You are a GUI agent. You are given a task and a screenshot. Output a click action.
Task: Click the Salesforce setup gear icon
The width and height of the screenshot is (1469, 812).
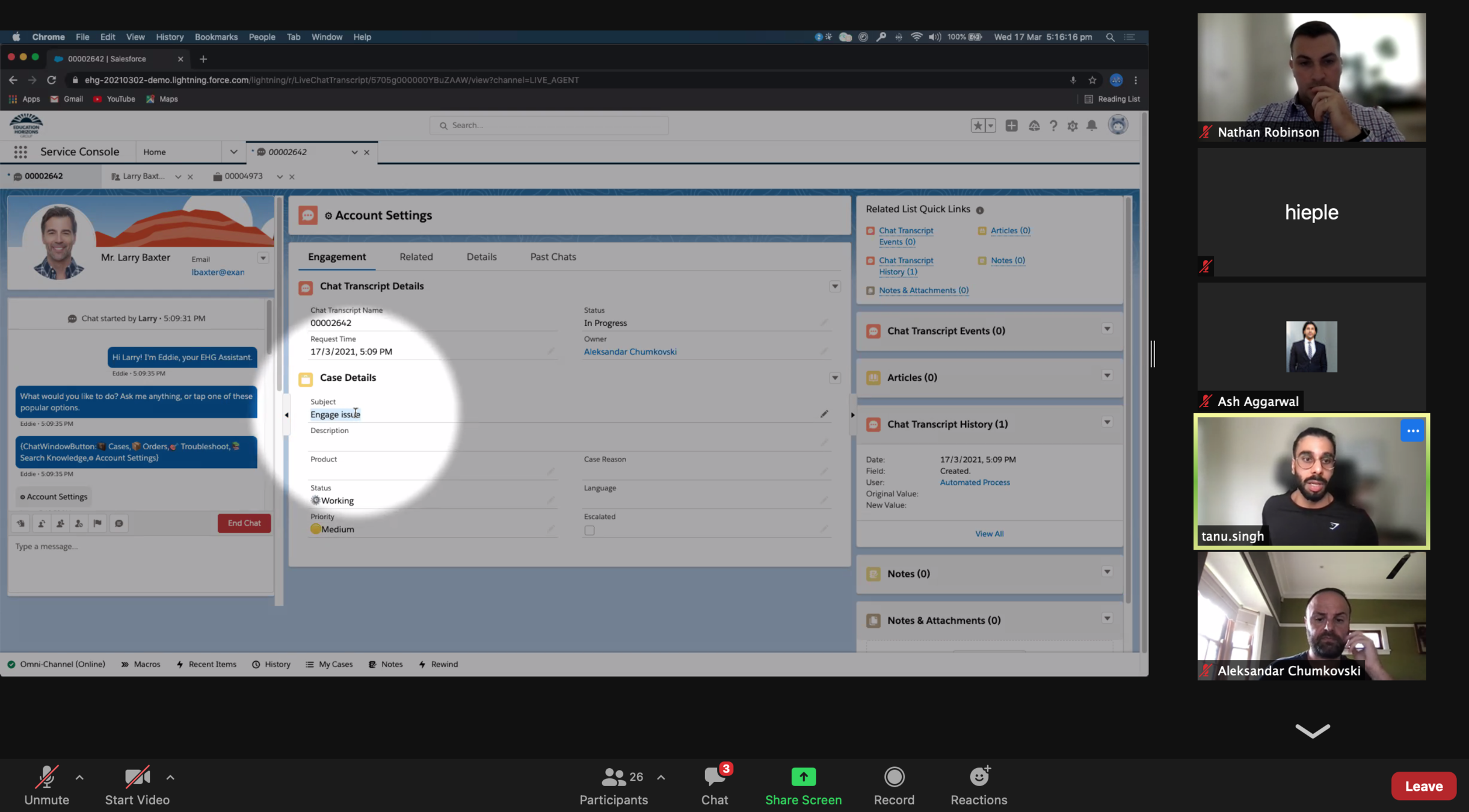(x=1072, y=126)
